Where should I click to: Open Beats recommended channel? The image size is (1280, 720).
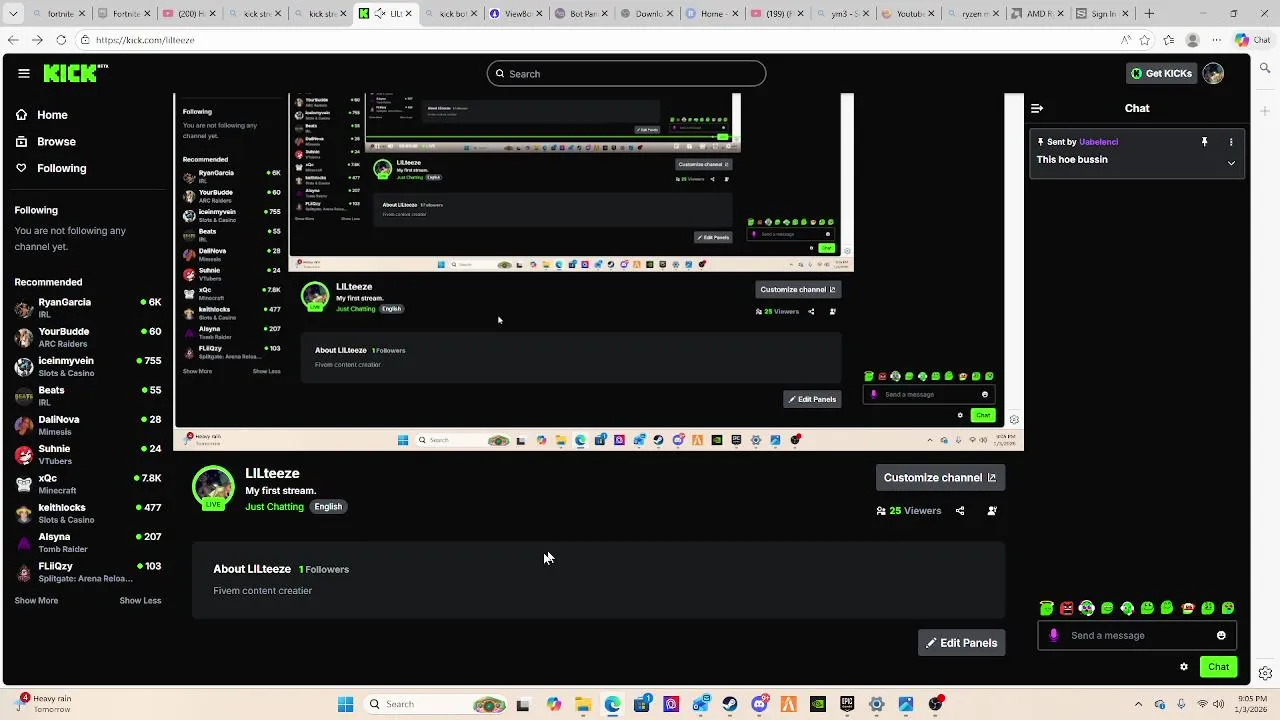pyautogui.click(x=87, y=396)
